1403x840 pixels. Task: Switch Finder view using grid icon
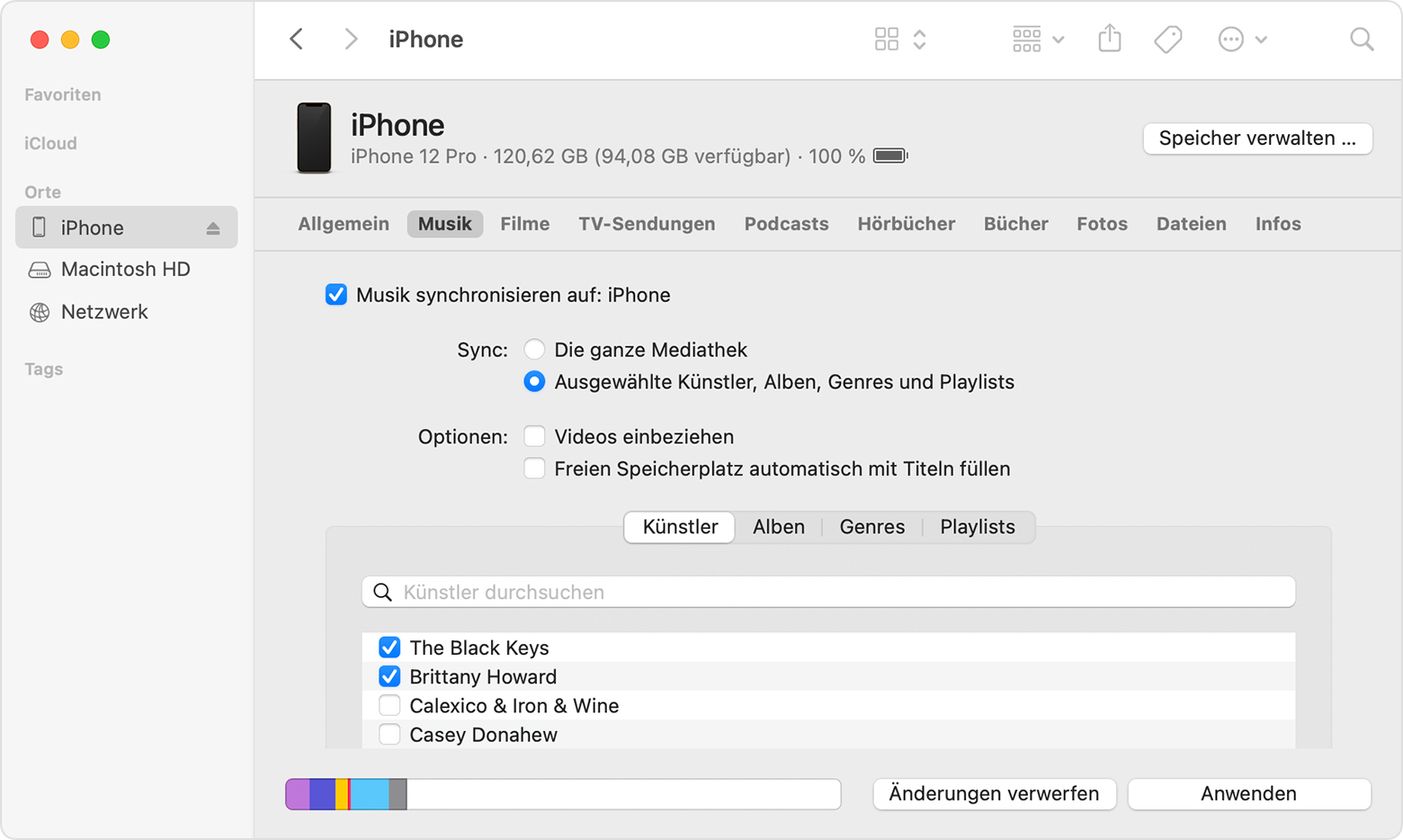[887, 39]
